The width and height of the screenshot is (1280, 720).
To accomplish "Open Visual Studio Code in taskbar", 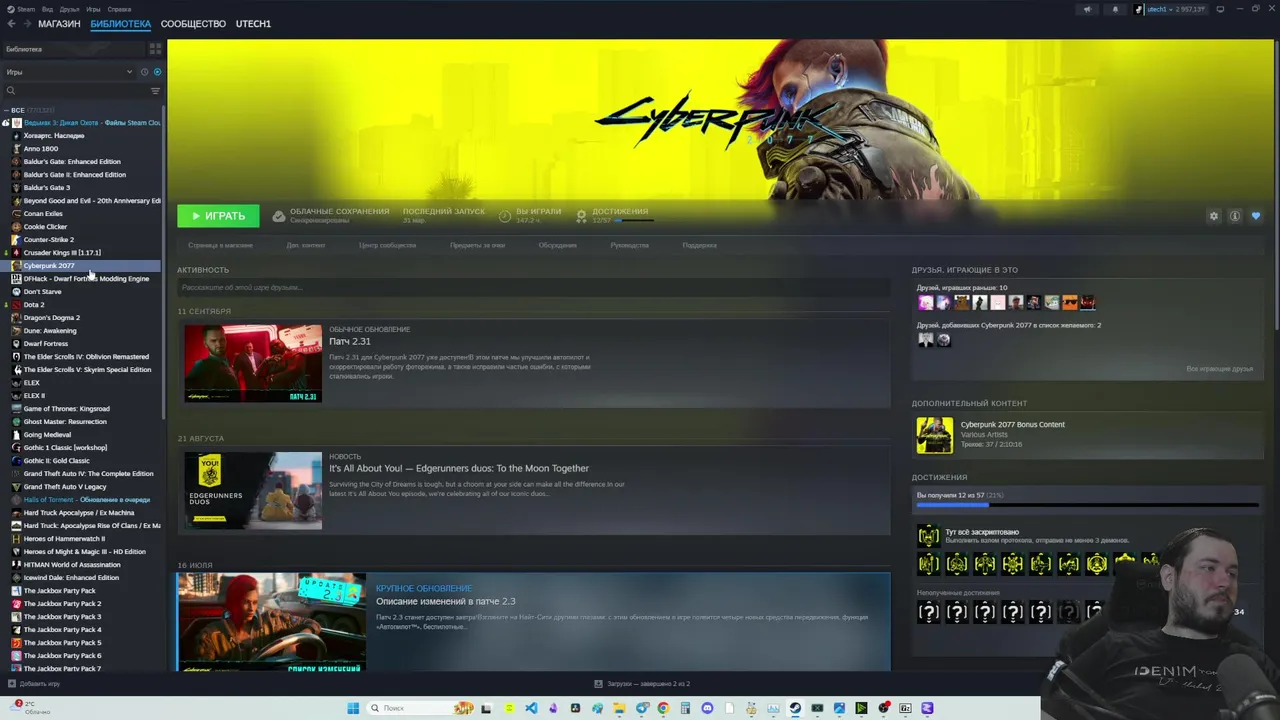I will pos(531,708).
